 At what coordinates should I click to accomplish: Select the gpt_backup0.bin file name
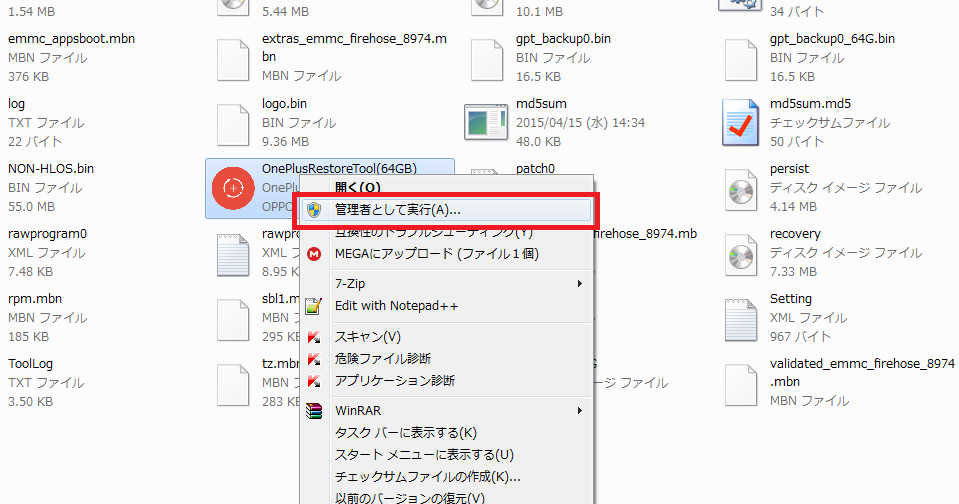click(563, 39)
